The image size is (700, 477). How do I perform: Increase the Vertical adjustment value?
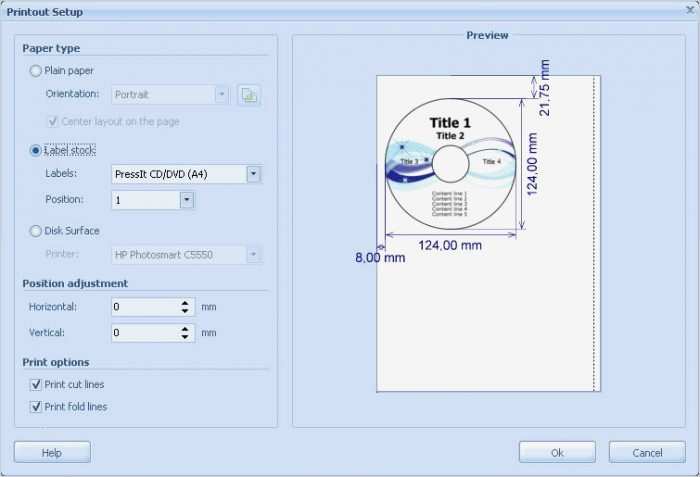point(185,329)
